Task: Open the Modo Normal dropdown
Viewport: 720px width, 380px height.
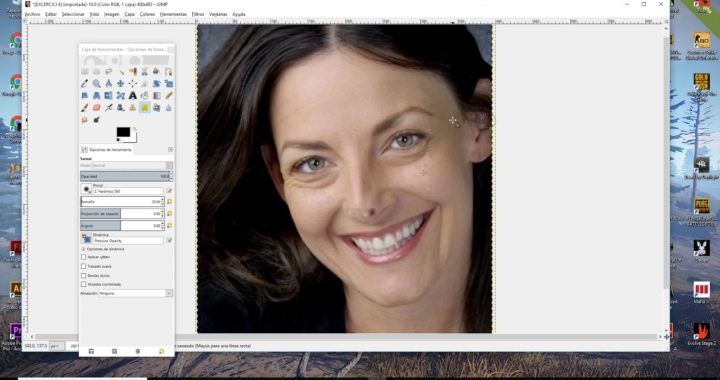Action: tap(132, 165)
